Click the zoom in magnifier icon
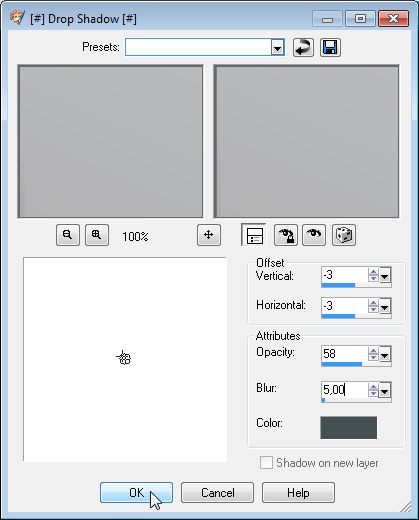The height and width of the screenshot is (520, 419). (x=97, y=235)
